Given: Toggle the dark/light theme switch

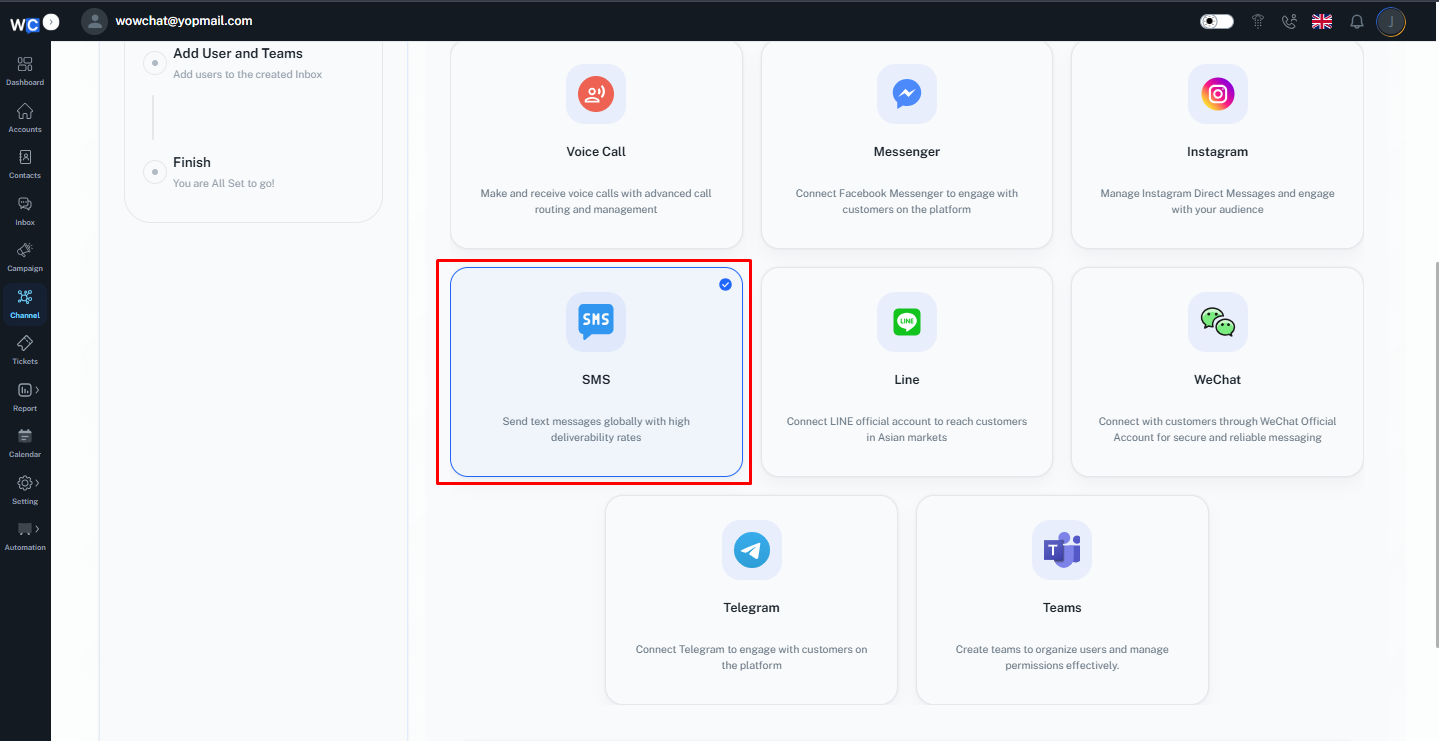Looking at the screenshot, I should click(x=1217, y=21).
